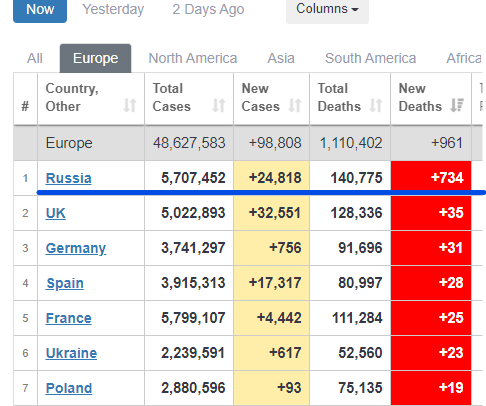Select Europe total cases 48,627,583

point(189,143)
